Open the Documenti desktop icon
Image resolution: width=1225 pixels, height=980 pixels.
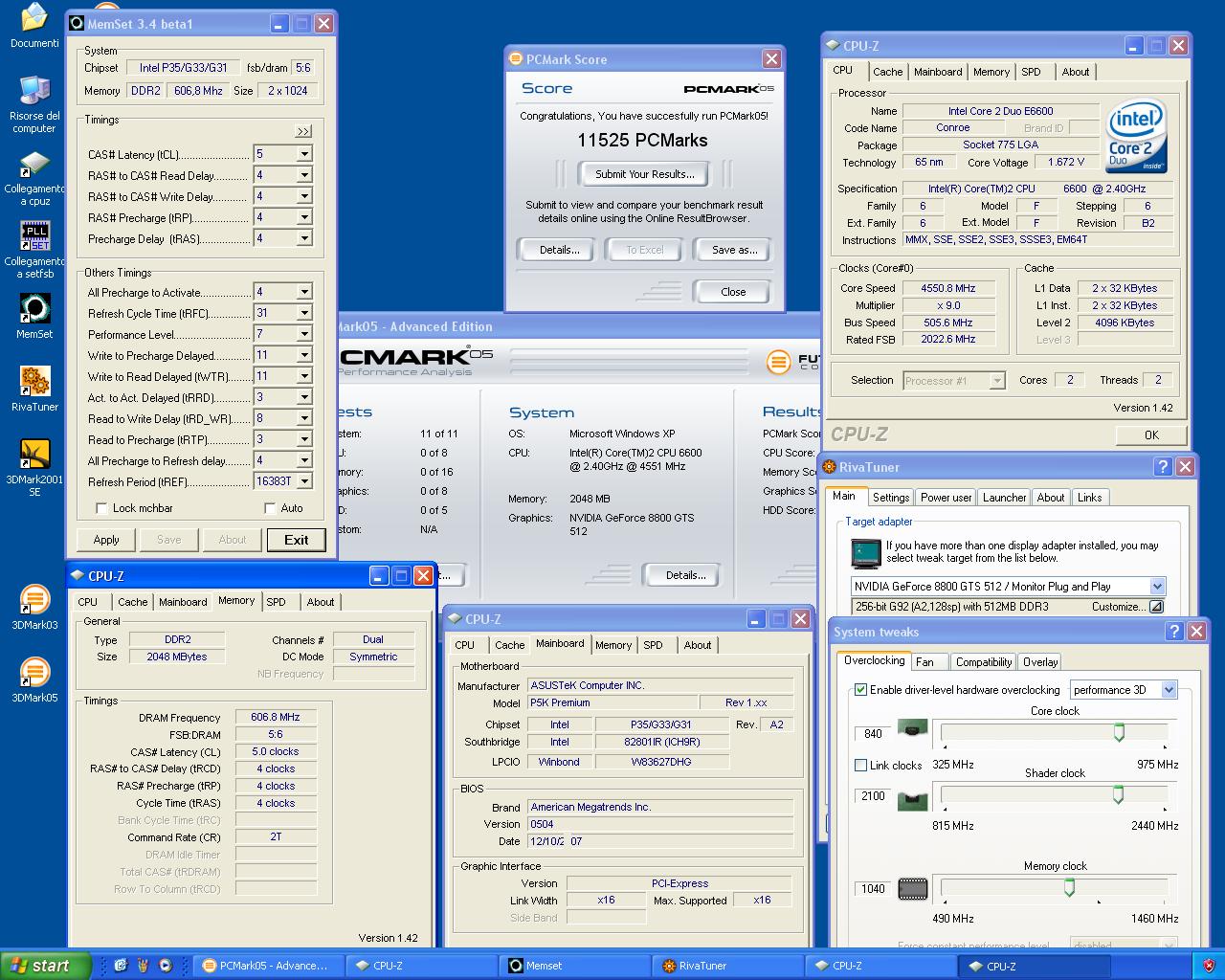point(34,26)
